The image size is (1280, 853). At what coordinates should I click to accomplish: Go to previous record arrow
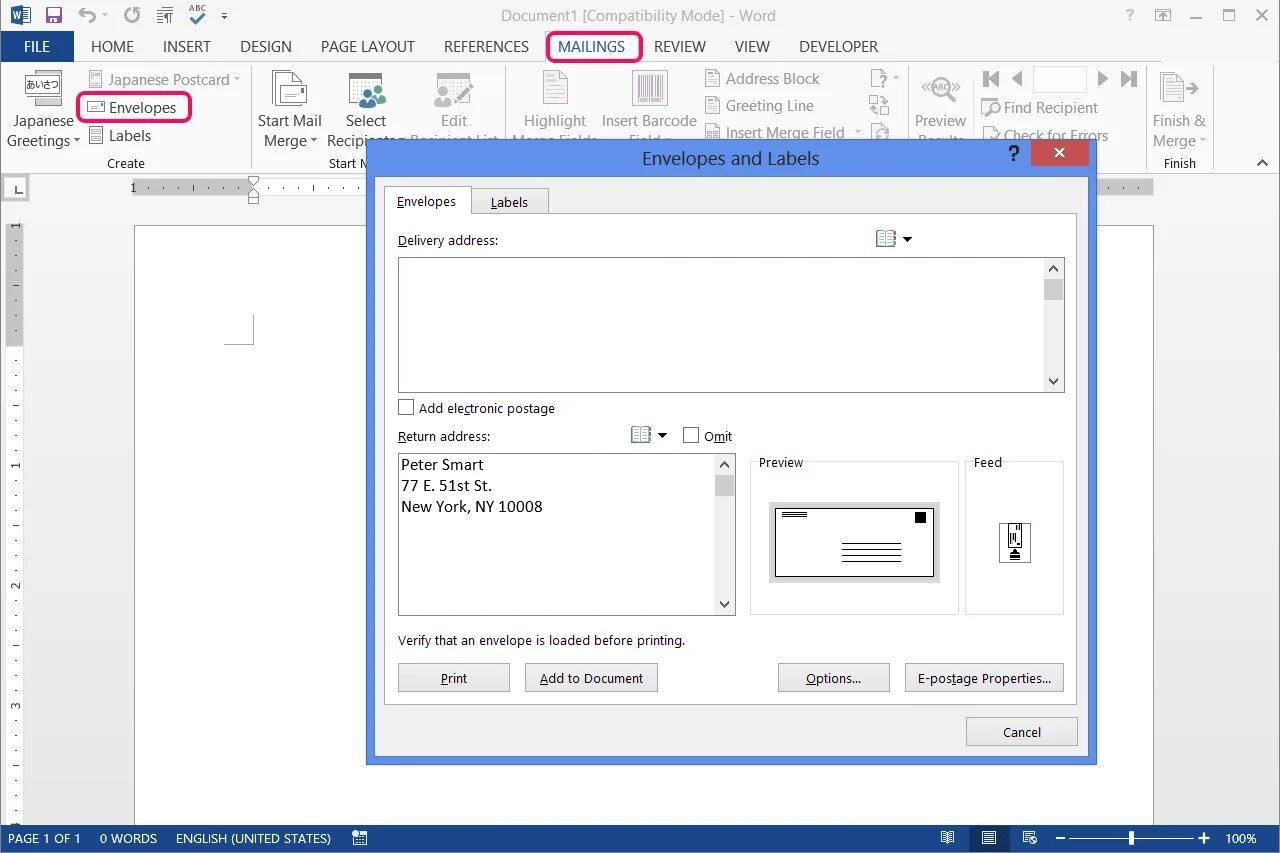click(x=1017, y=78)
